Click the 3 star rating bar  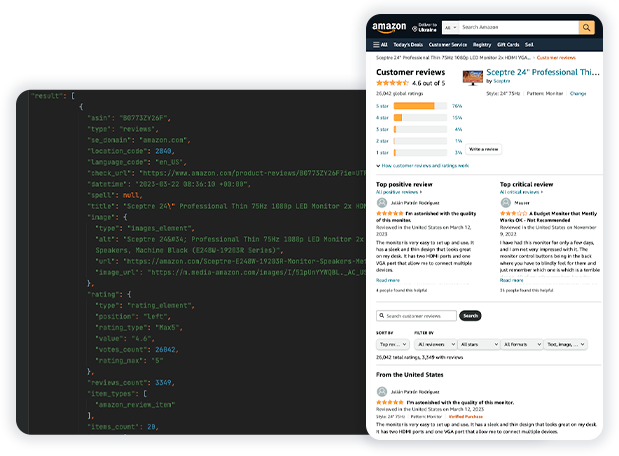420,129
